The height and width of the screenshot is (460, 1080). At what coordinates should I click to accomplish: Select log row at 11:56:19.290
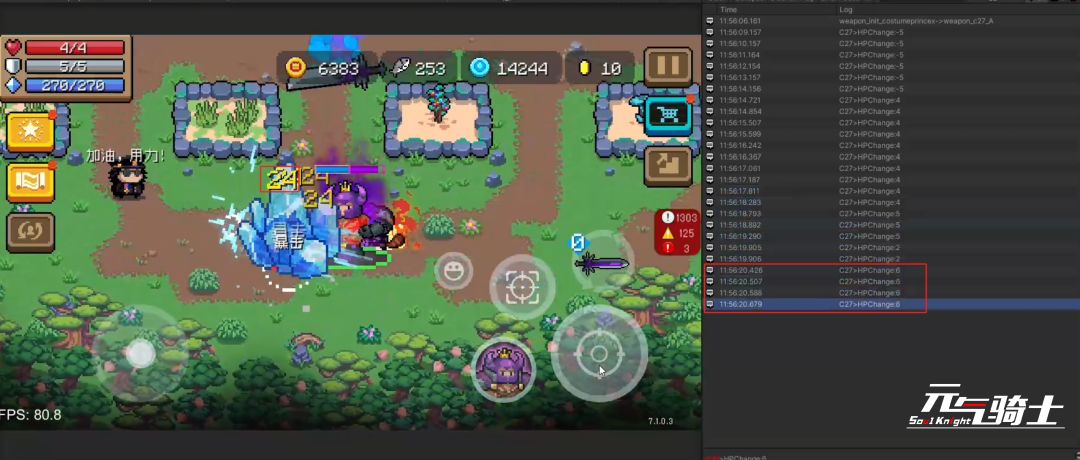click(x=893, y=236)
